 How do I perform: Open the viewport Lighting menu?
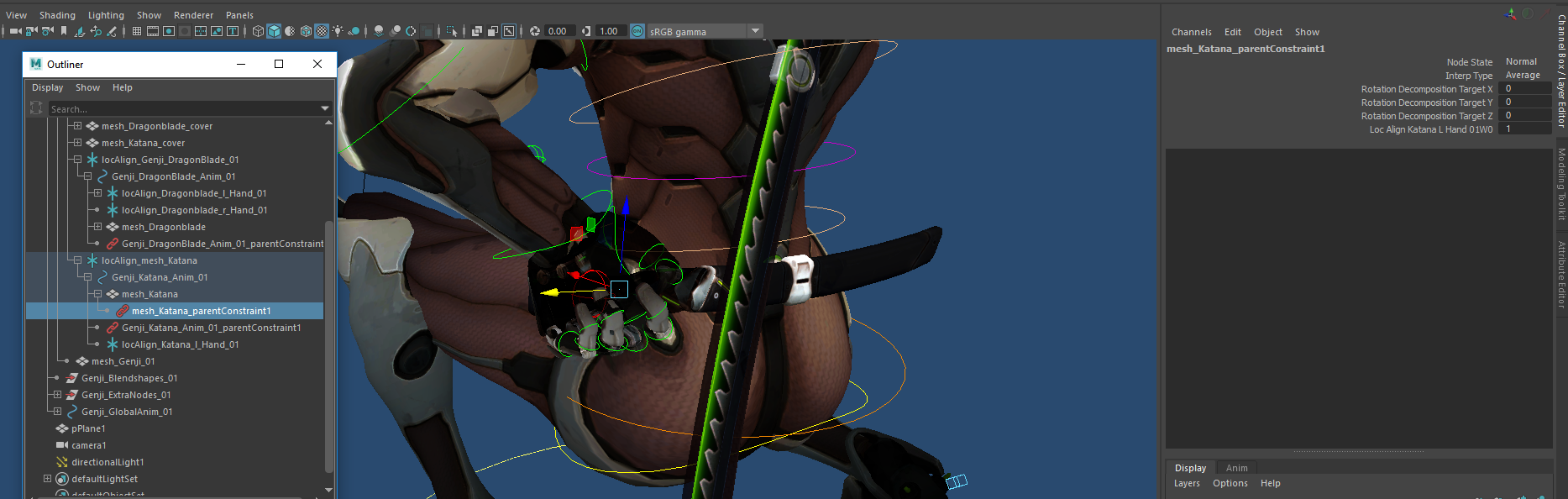106,15
